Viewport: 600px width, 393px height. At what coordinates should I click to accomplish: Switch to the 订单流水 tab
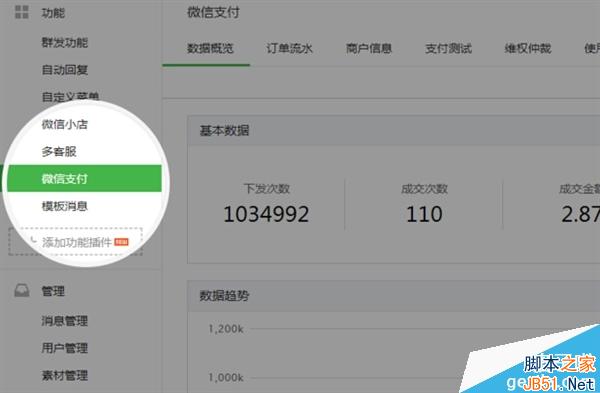pyautogui.click(x=290, y=49)
